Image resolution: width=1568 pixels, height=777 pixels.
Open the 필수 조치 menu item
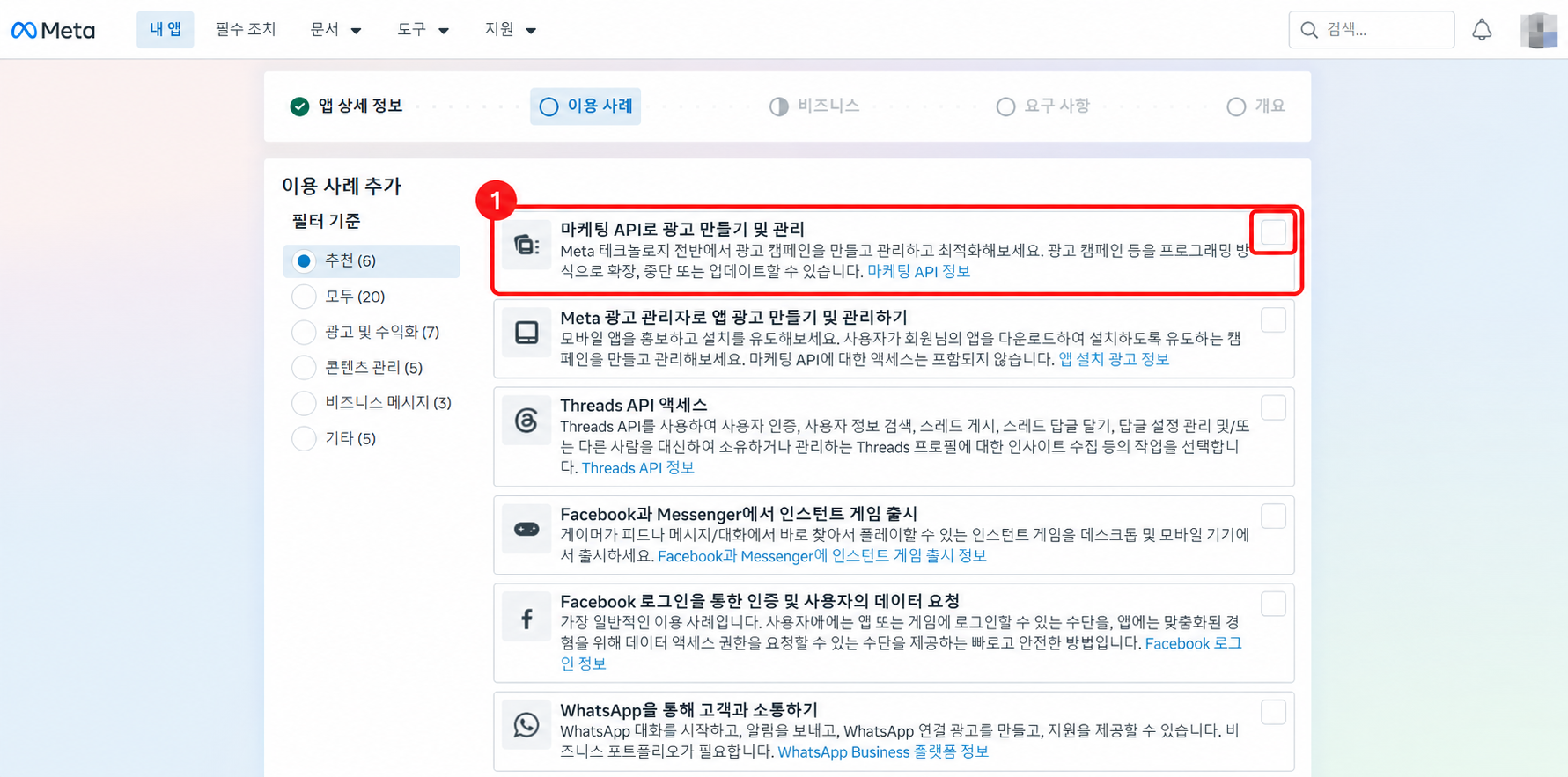tap(246, 30)
